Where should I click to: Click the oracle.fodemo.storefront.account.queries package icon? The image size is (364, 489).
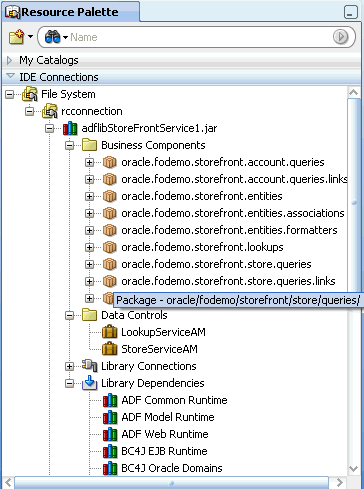click(x=109, y=162)
